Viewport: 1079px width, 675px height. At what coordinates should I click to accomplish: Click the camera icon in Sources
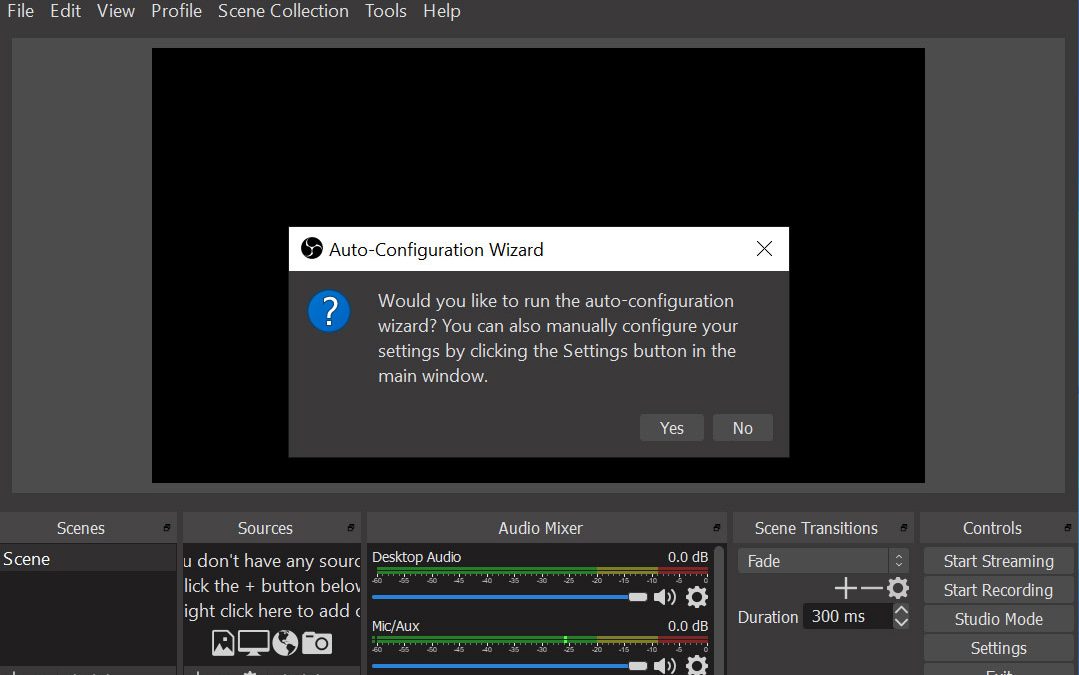[317, 643]
